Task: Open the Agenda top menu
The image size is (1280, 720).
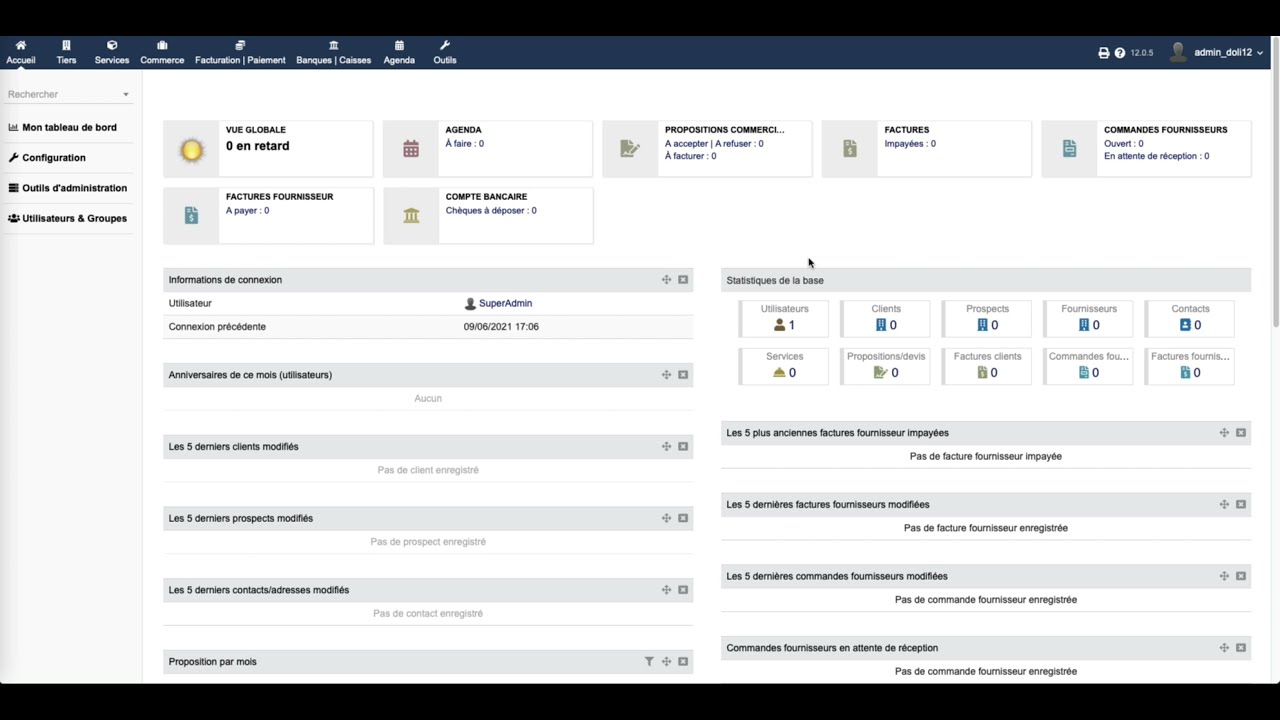Action: pos(399,53)
